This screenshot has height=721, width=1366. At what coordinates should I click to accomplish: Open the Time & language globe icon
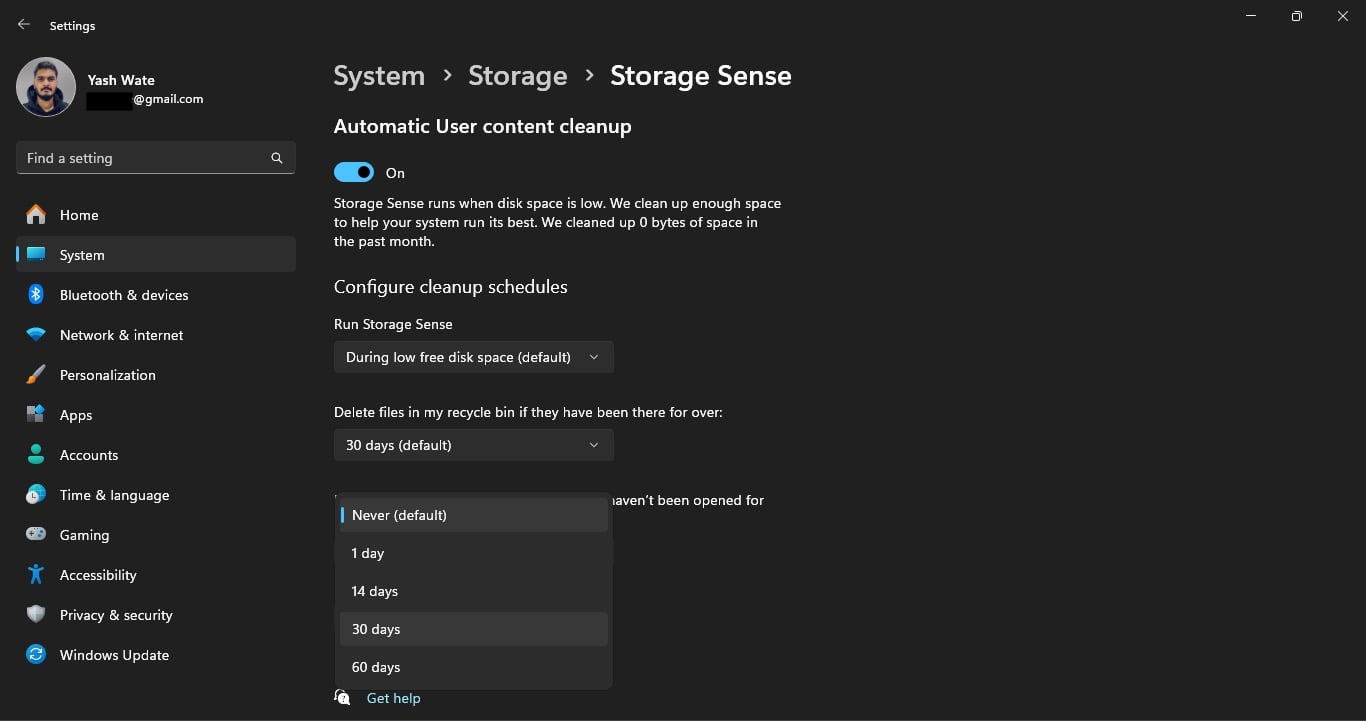(36, 495)
